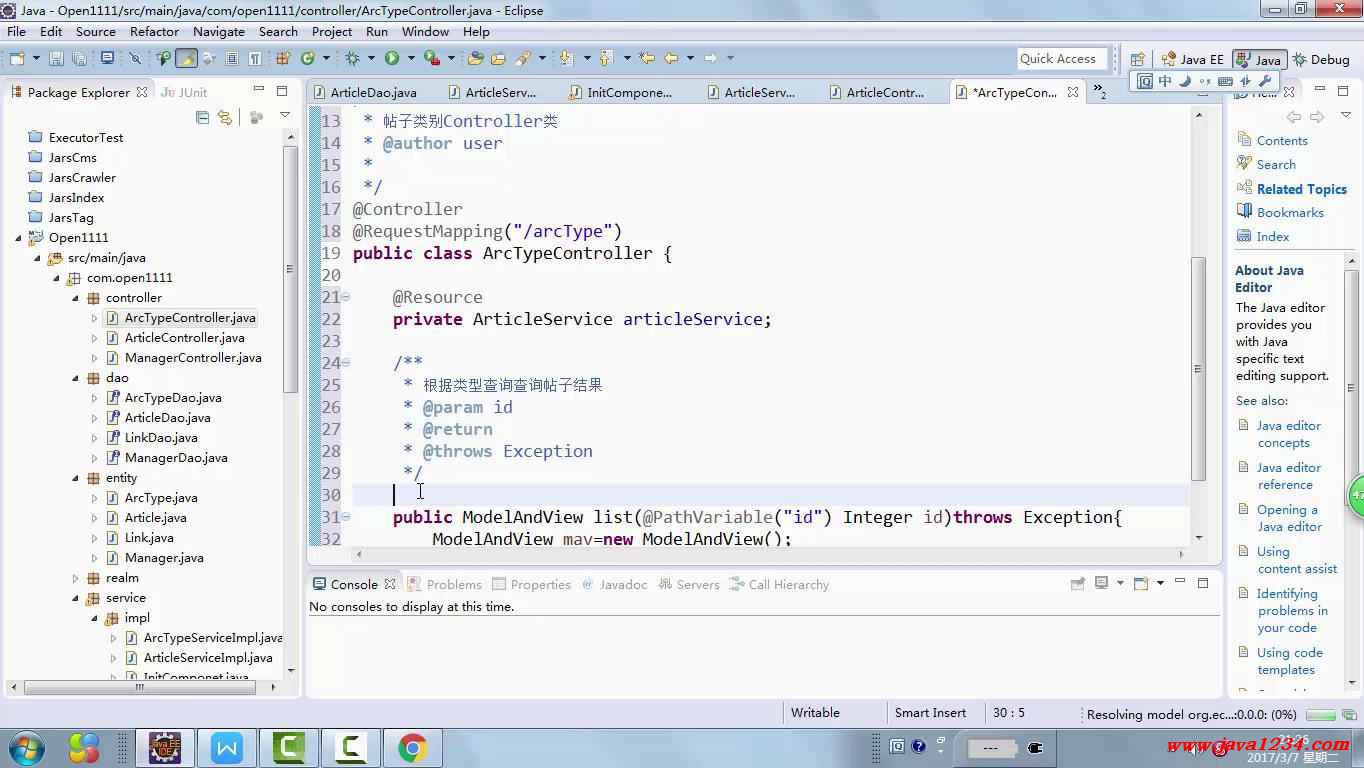Open the hidden editor tabs list
1364x768 pixels.
coord(1100,92)
